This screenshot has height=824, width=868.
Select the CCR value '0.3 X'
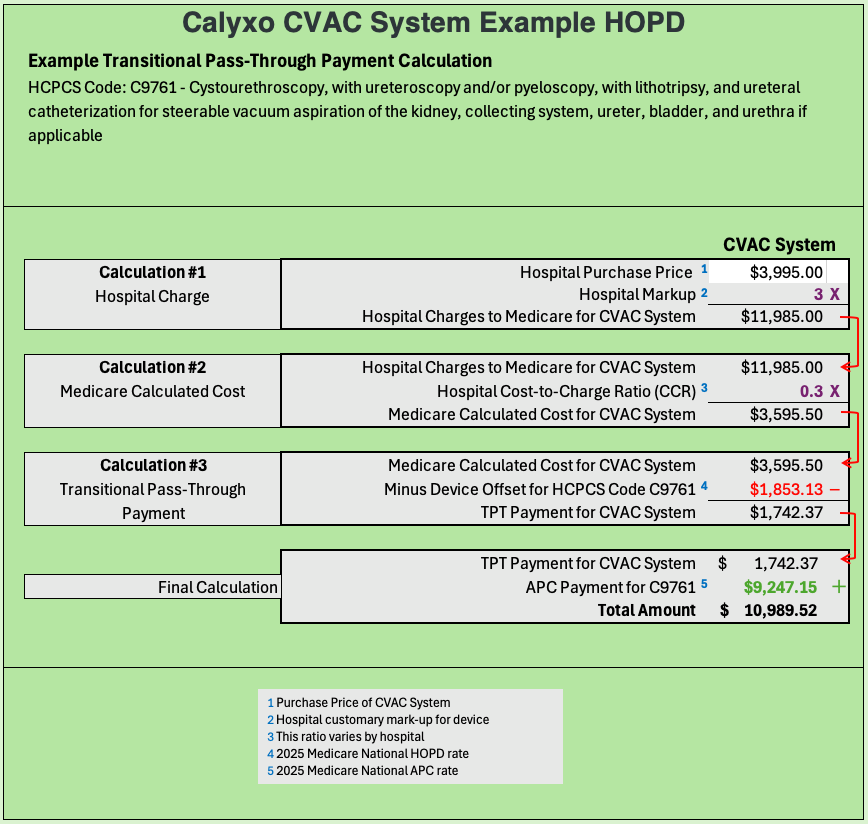point(820,392)
